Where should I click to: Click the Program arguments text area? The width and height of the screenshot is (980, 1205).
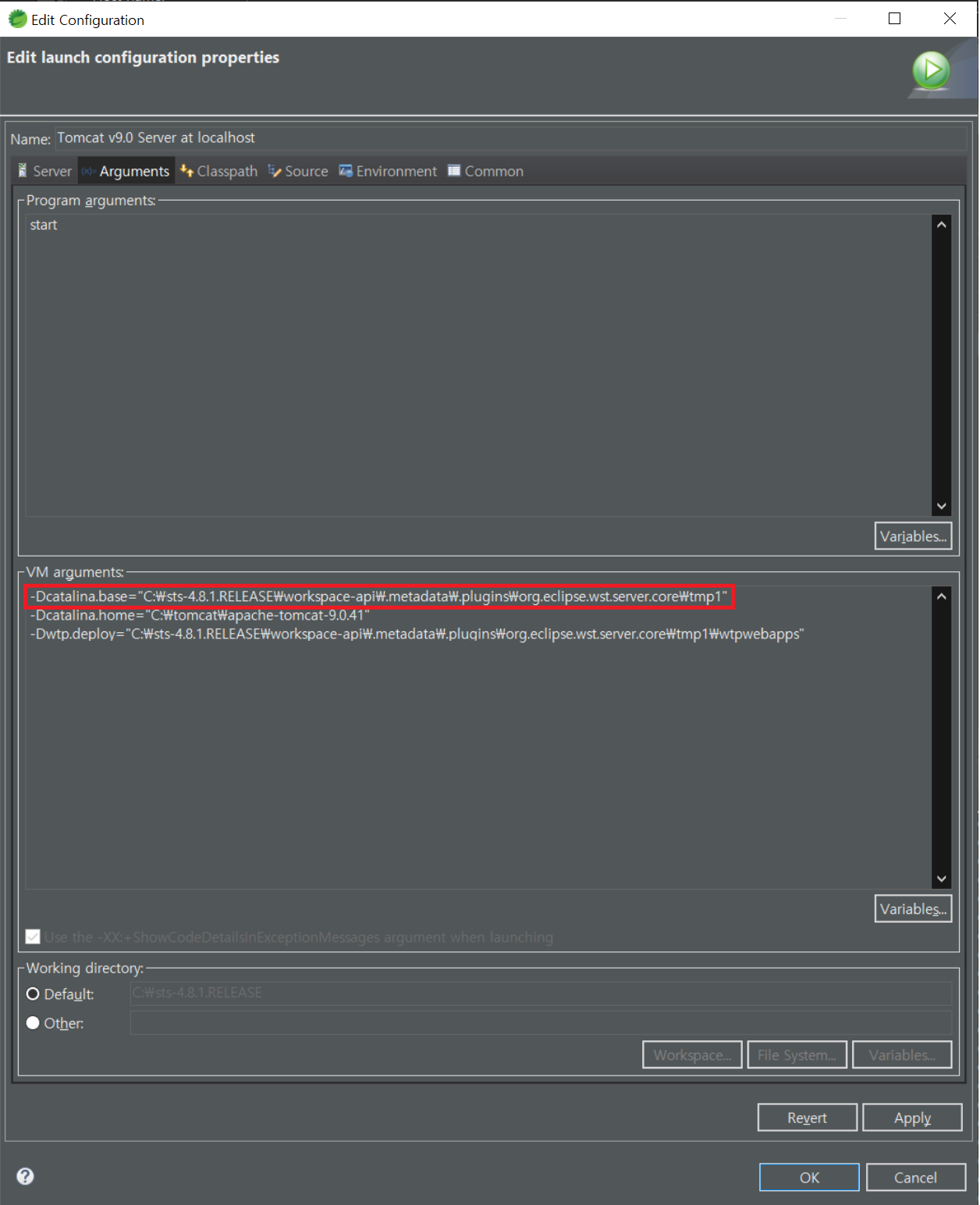(x=478, y=365)
